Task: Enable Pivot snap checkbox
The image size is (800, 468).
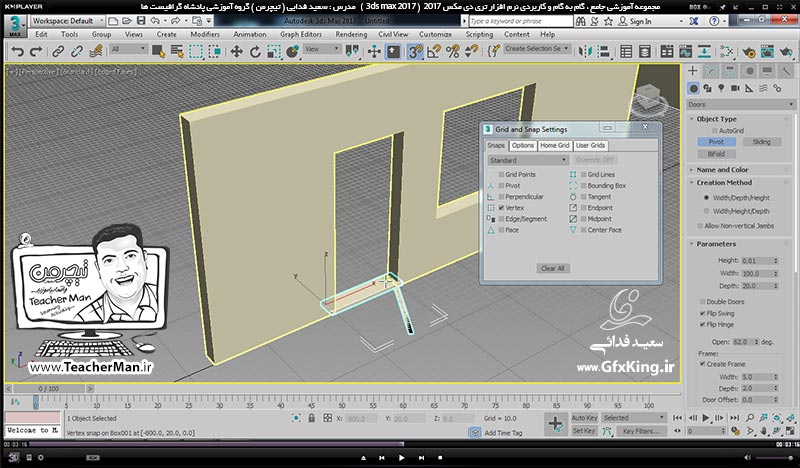Action: 502,186
